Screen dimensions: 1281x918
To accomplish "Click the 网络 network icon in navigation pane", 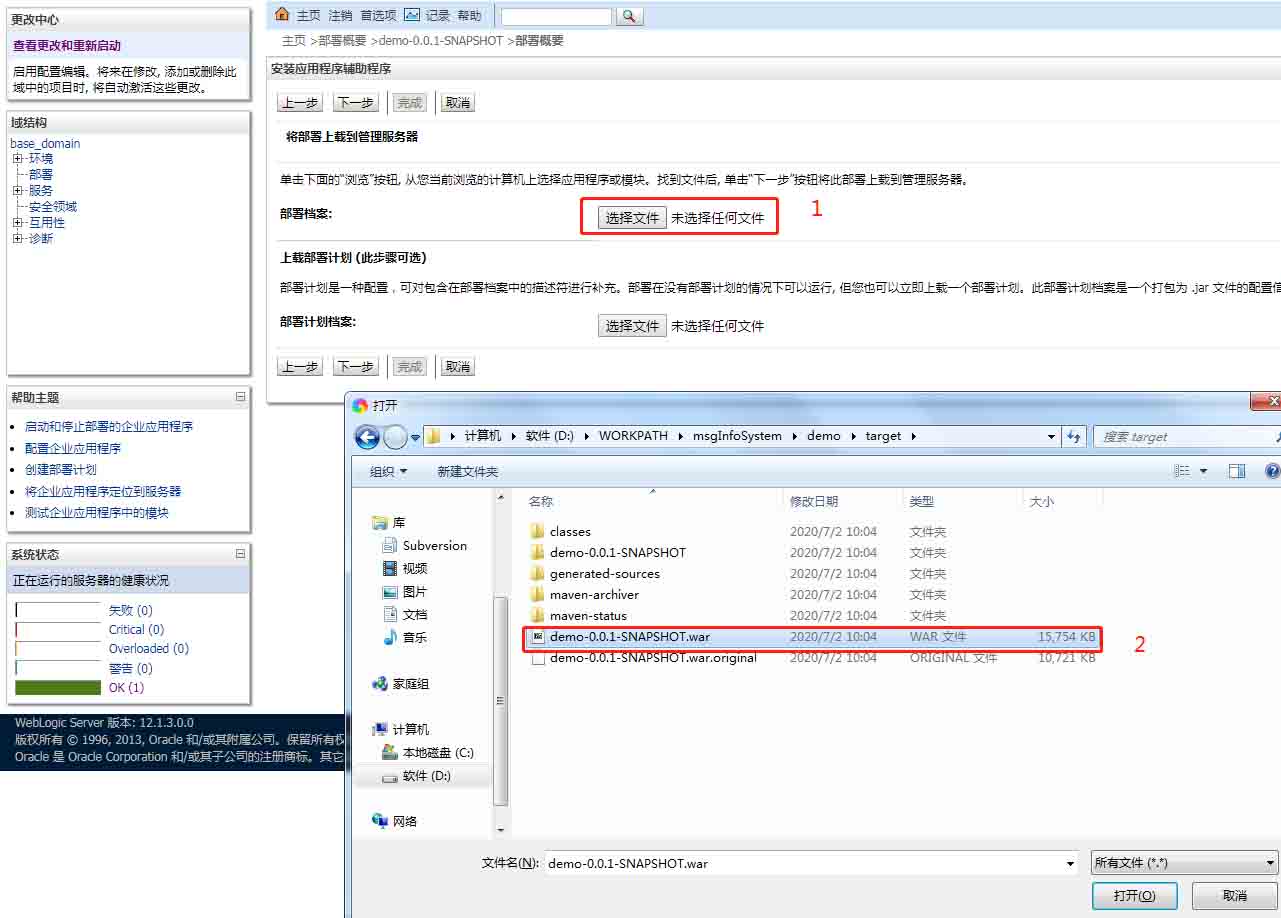I will (x=379, y=821).
